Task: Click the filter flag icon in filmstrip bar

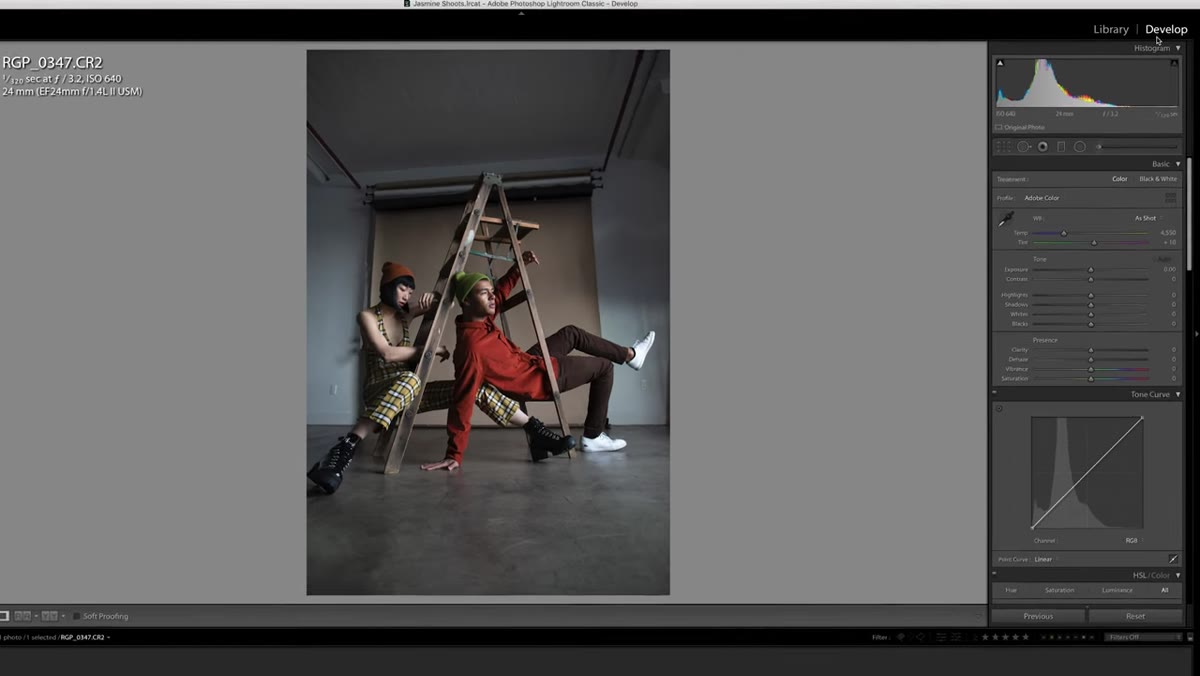Action: point(901,637)
